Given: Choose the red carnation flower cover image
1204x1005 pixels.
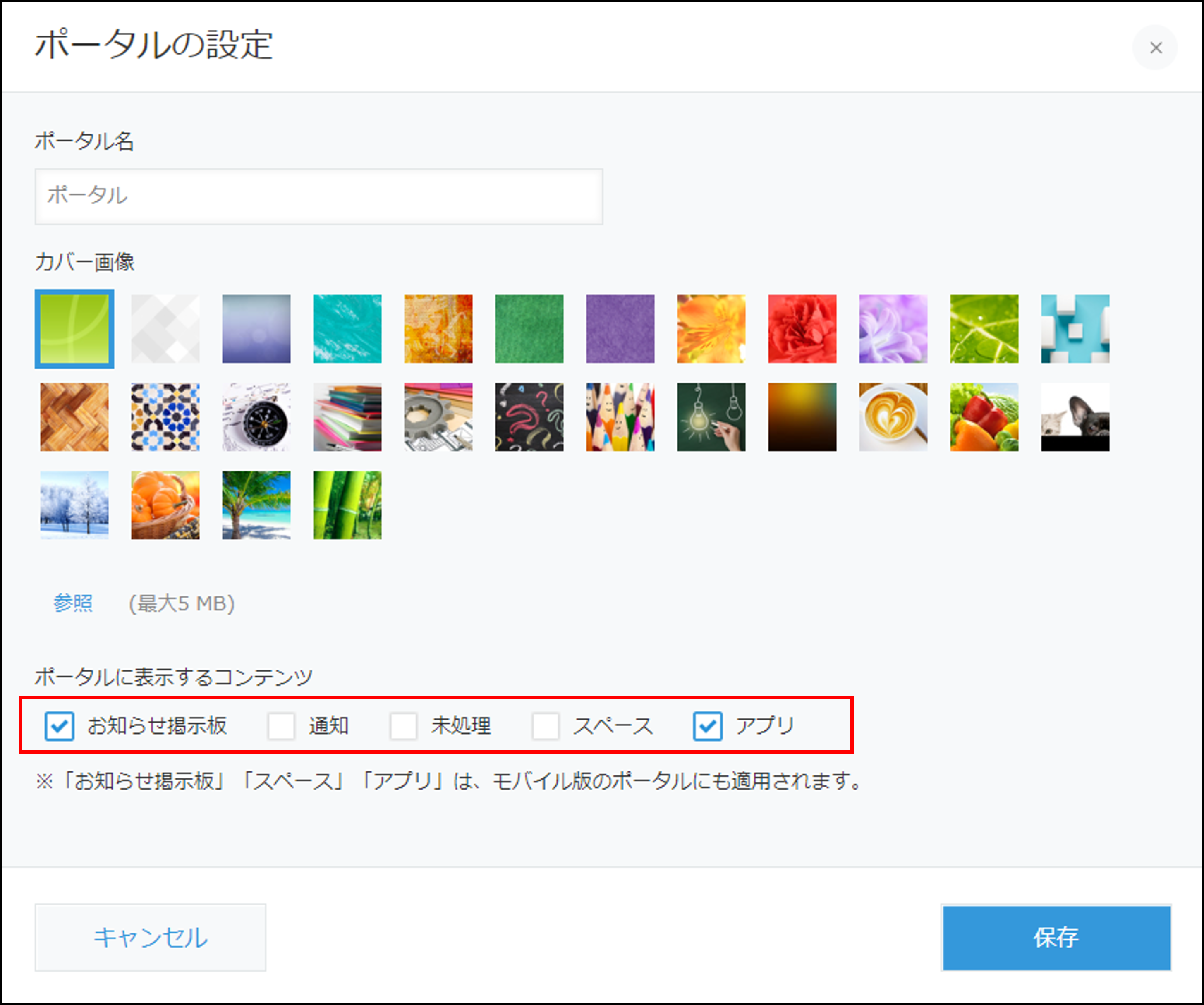Looking at the screenshot, I should click(802, 328).
